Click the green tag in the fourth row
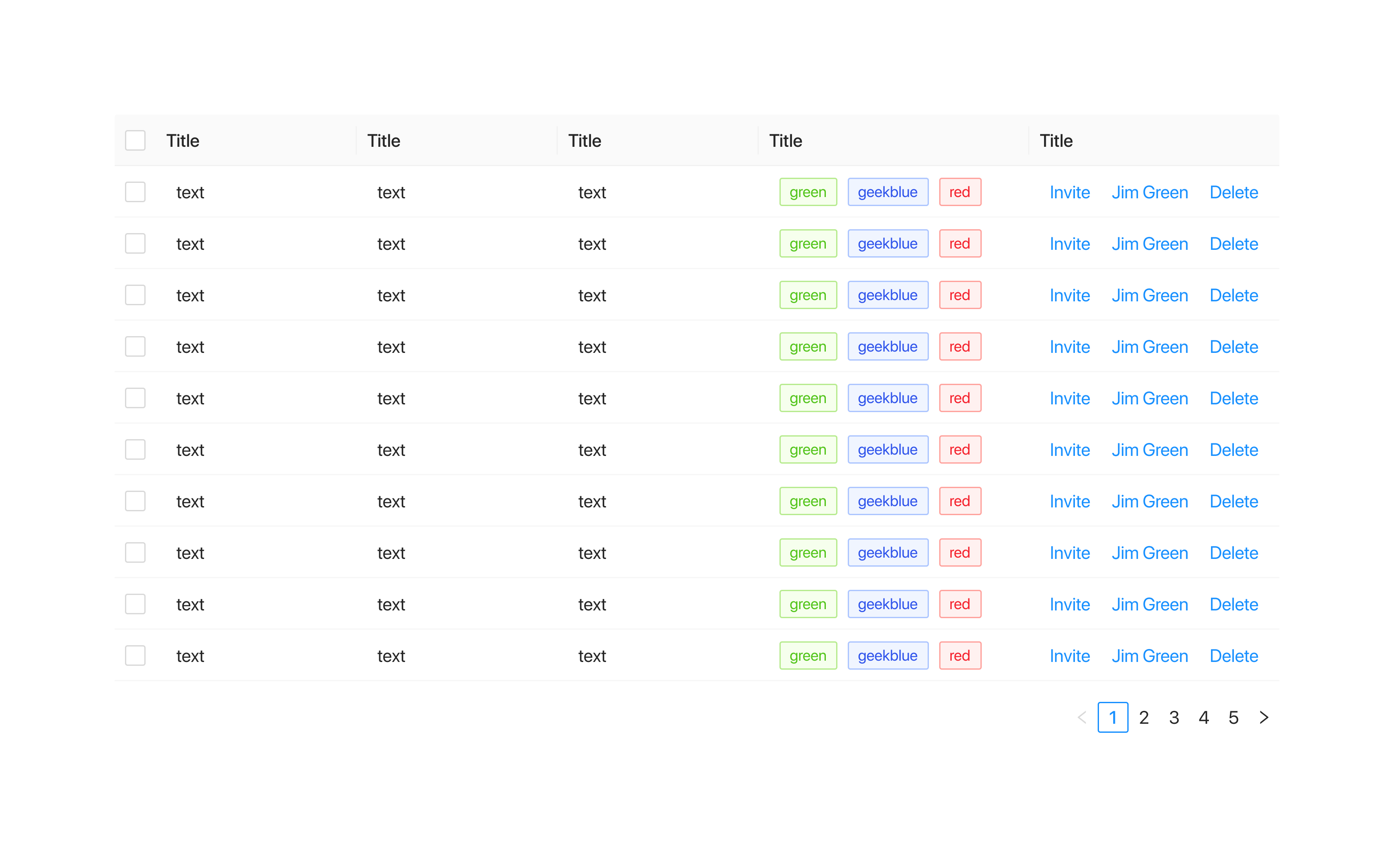The image size is (1394, 868). (x=808, y=346)
